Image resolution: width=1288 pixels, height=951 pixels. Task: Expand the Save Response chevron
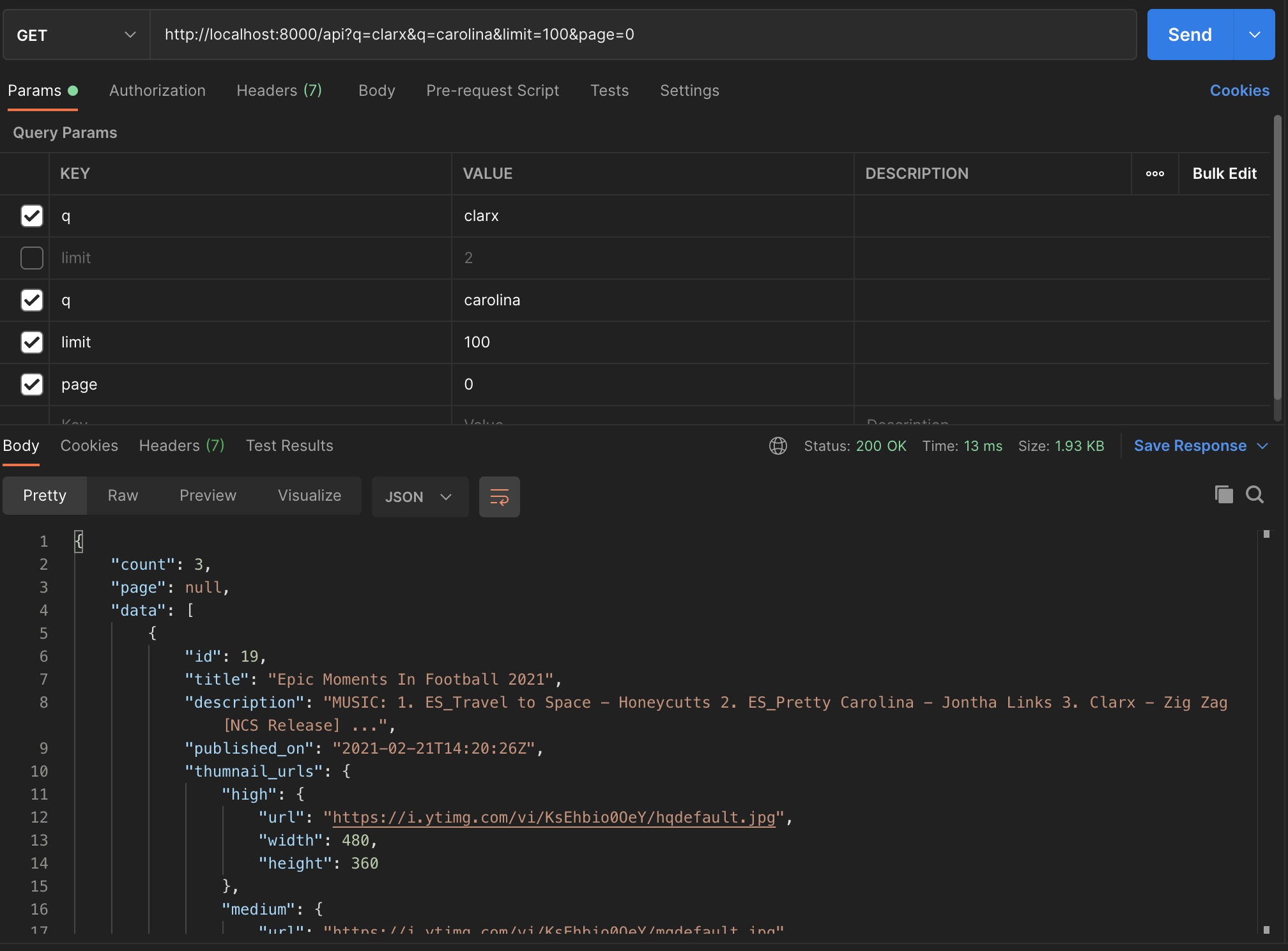1262,446
